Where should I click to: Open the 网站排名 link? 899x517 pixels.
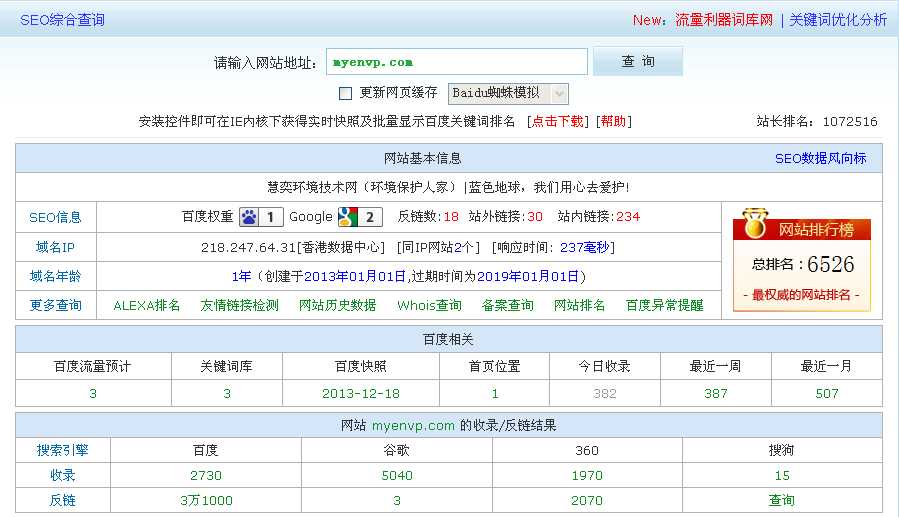pos(580,306)
